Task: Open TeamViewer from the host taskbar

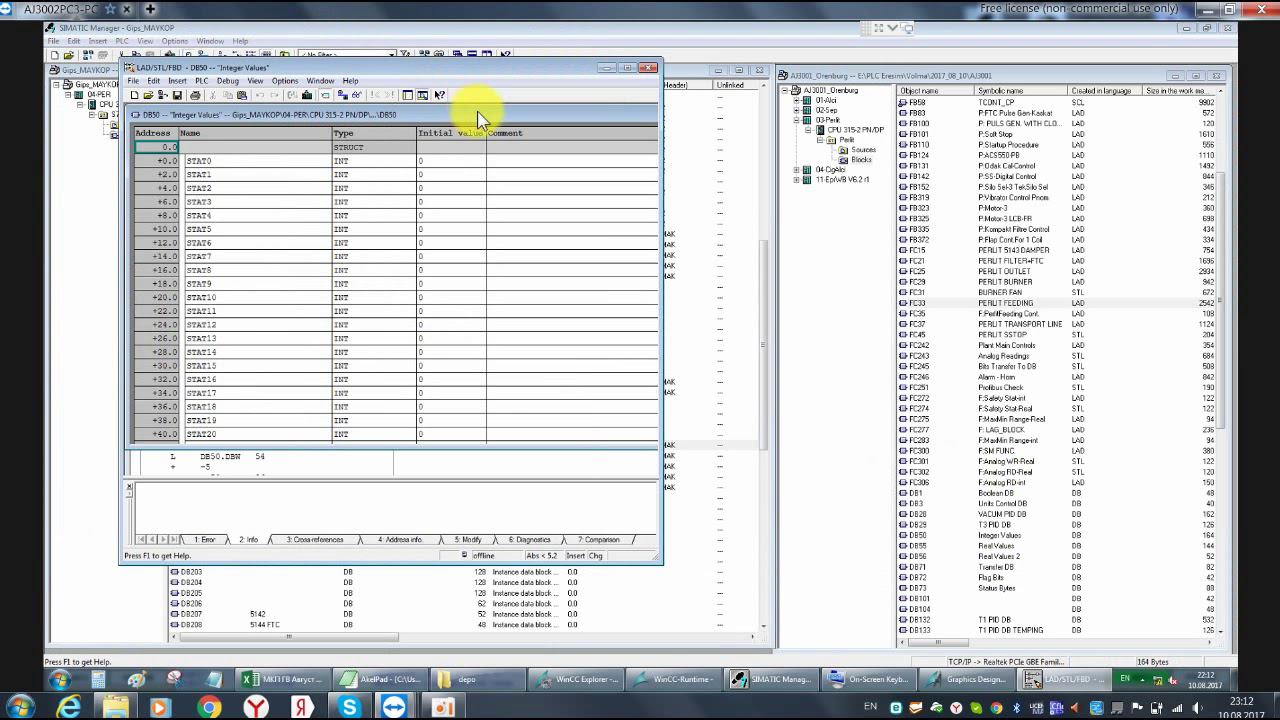Action: (x=394, y=708)
